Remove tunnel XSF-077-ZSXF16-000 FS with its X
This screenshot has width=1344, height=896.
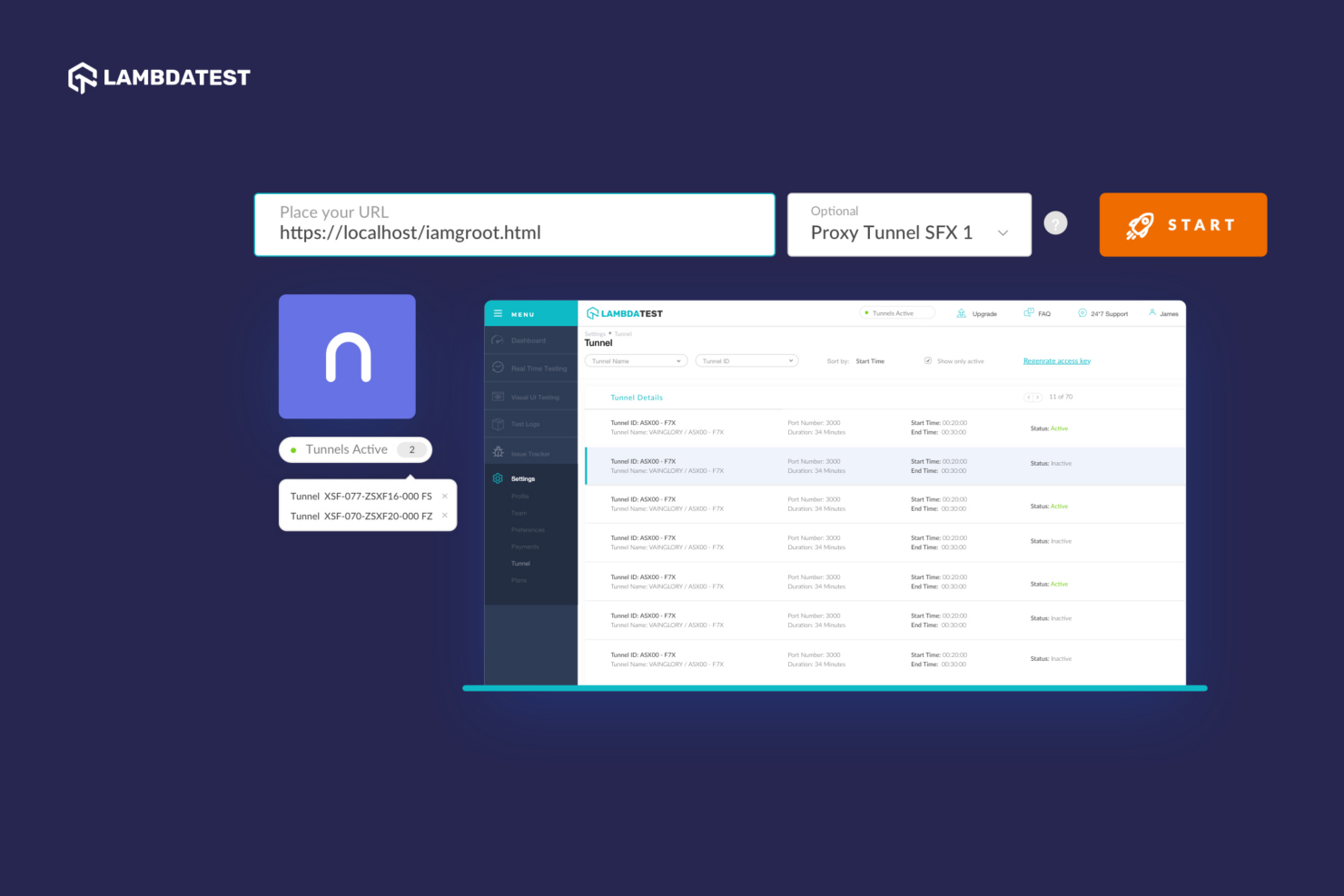point(444,497)
